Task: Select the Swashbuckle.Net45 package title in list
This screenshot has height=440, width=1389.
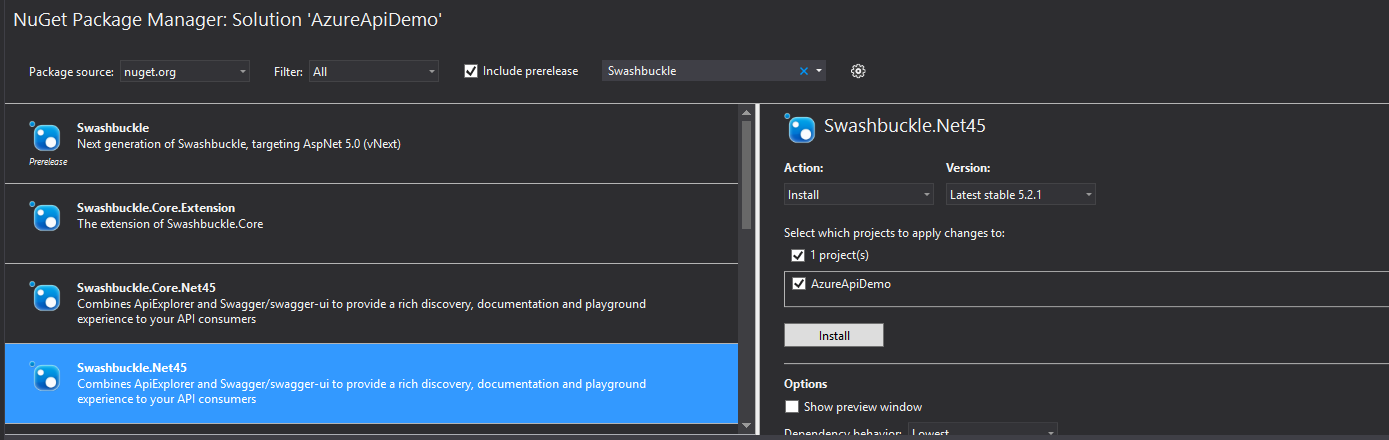Action: coord(132,368)
